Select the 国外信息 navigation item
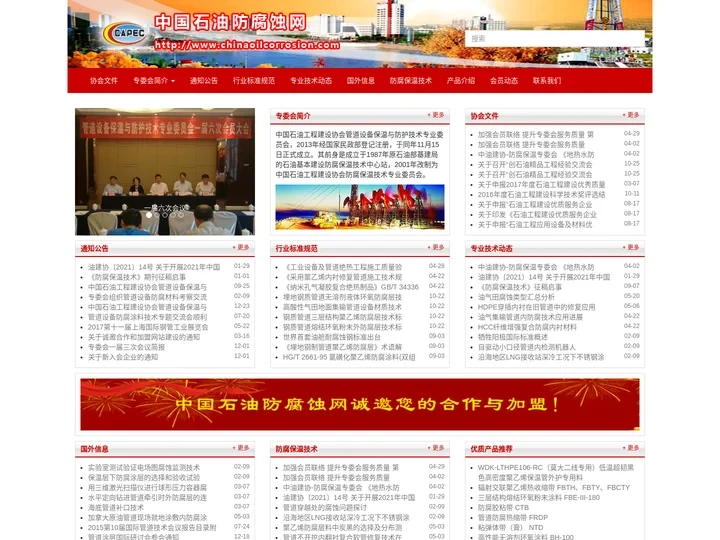The image size is (720, 540). tap(361, 81)
